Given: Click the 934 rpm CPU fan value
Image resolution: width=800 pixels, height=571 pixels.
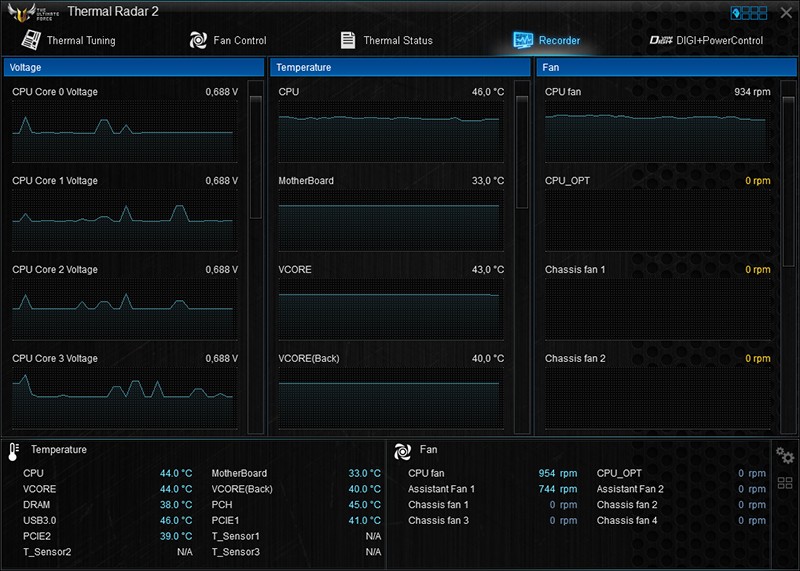Looking at the screenshot, I should tap(752, 92).
